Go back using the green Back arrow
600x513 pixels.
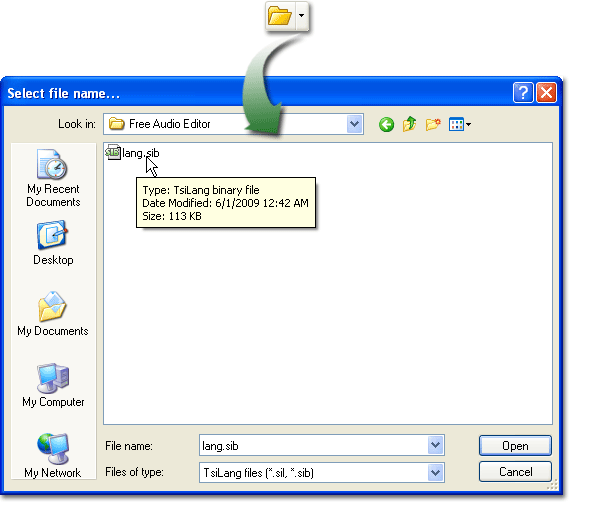[387, 124]
